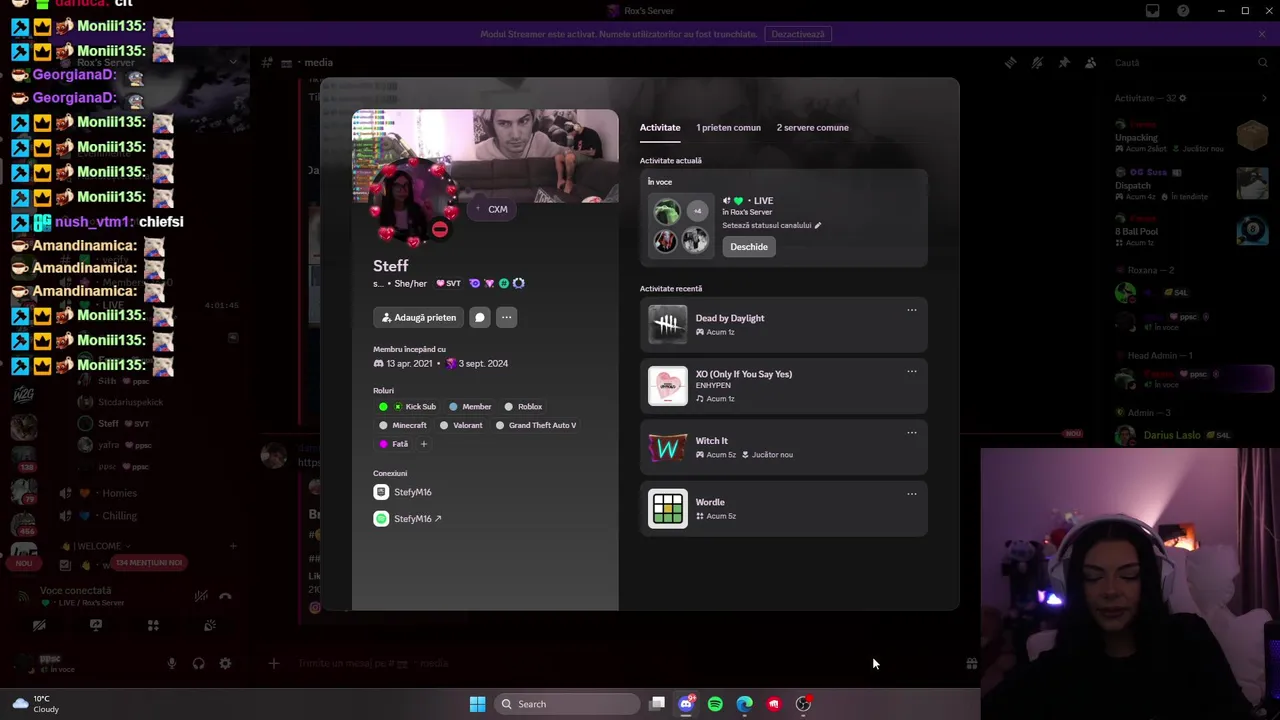Image resolution: width=1280 pixels, height=720 pixels.
Task: Open user settings gear icon
Action: point(225,663)
